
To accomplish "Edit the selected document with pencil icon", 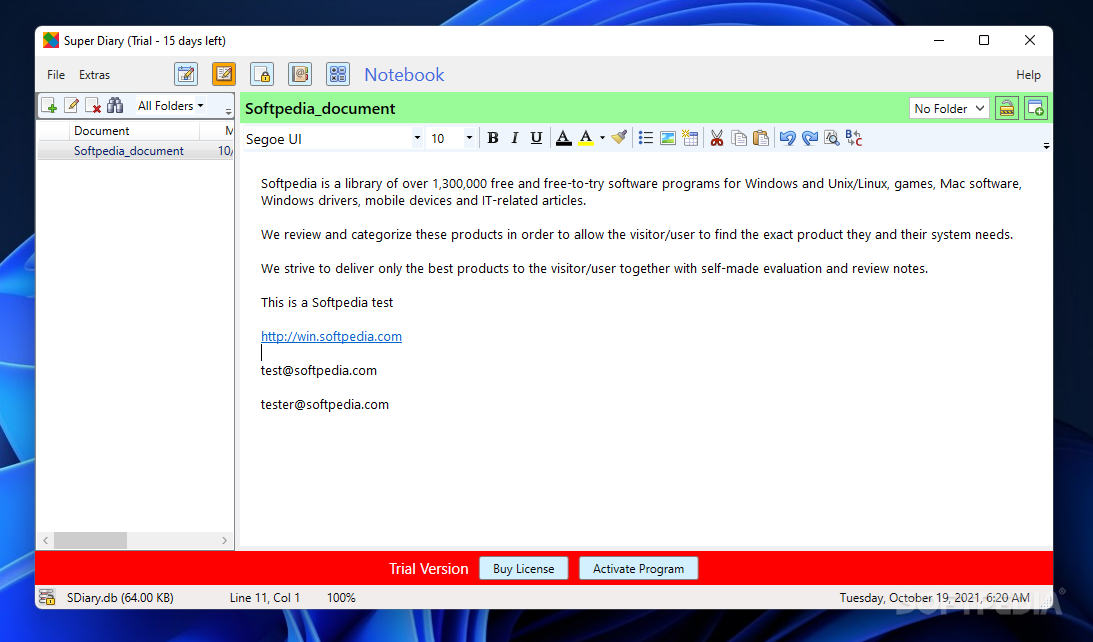I will coord(71,105).
